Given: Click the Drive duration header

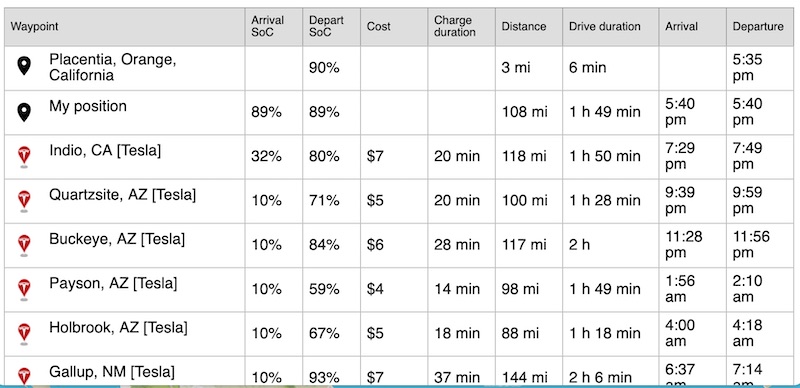Looking at the screenshot, I should point(605,27).
